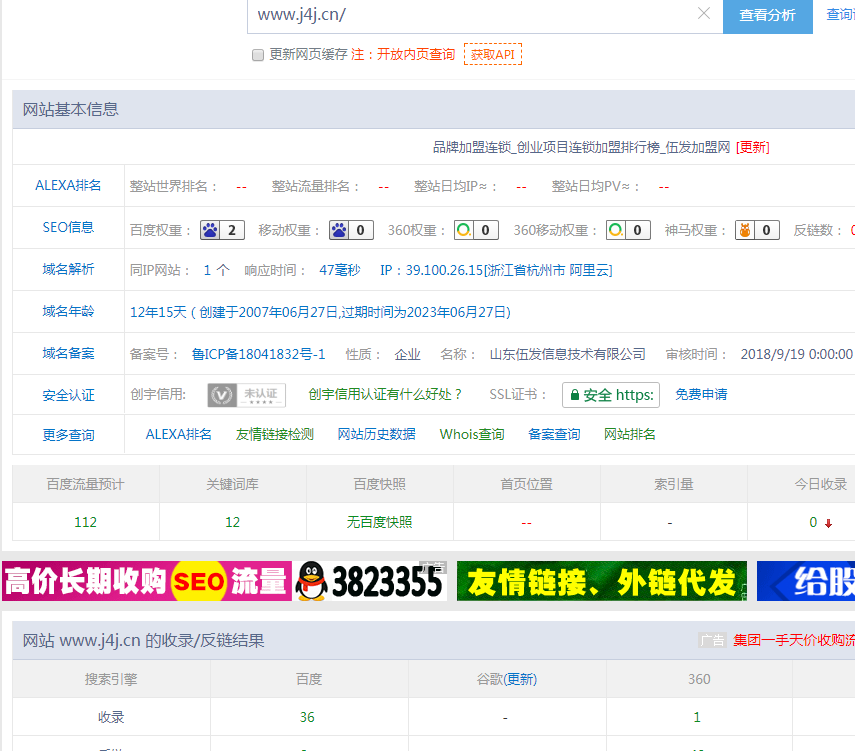Open 网站历史数据 link
Viewport: 855px width, 751px height.
click(x=376, y=434)
